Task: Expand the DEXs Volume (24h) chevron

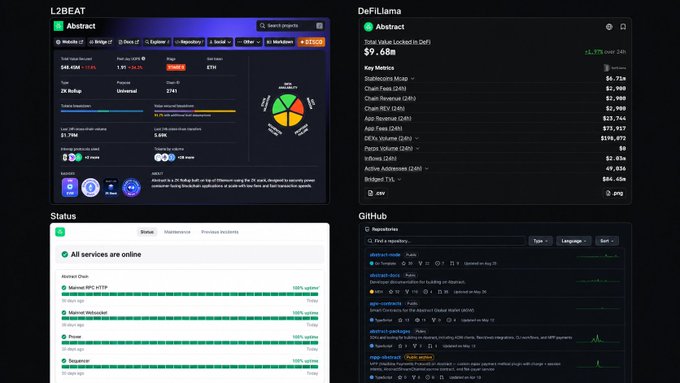Action: click(417, 139)
